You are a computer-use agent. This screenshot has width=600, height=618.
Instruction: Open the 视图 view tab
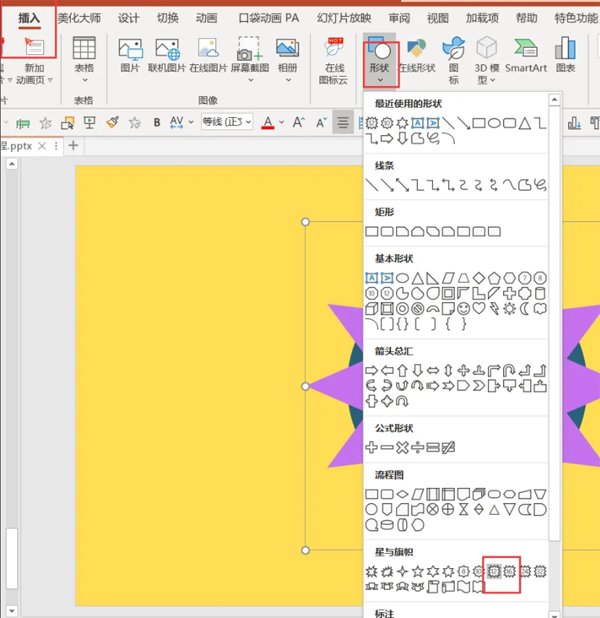point(438,18)
